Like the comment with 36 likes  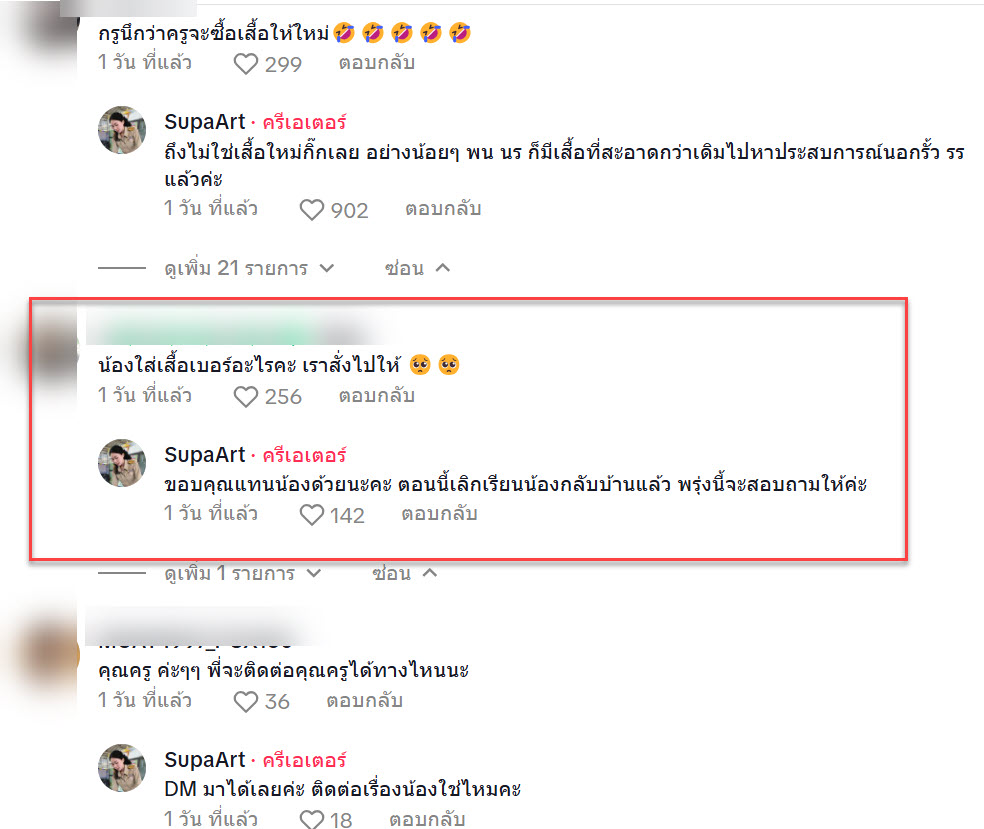click(245, 702)
